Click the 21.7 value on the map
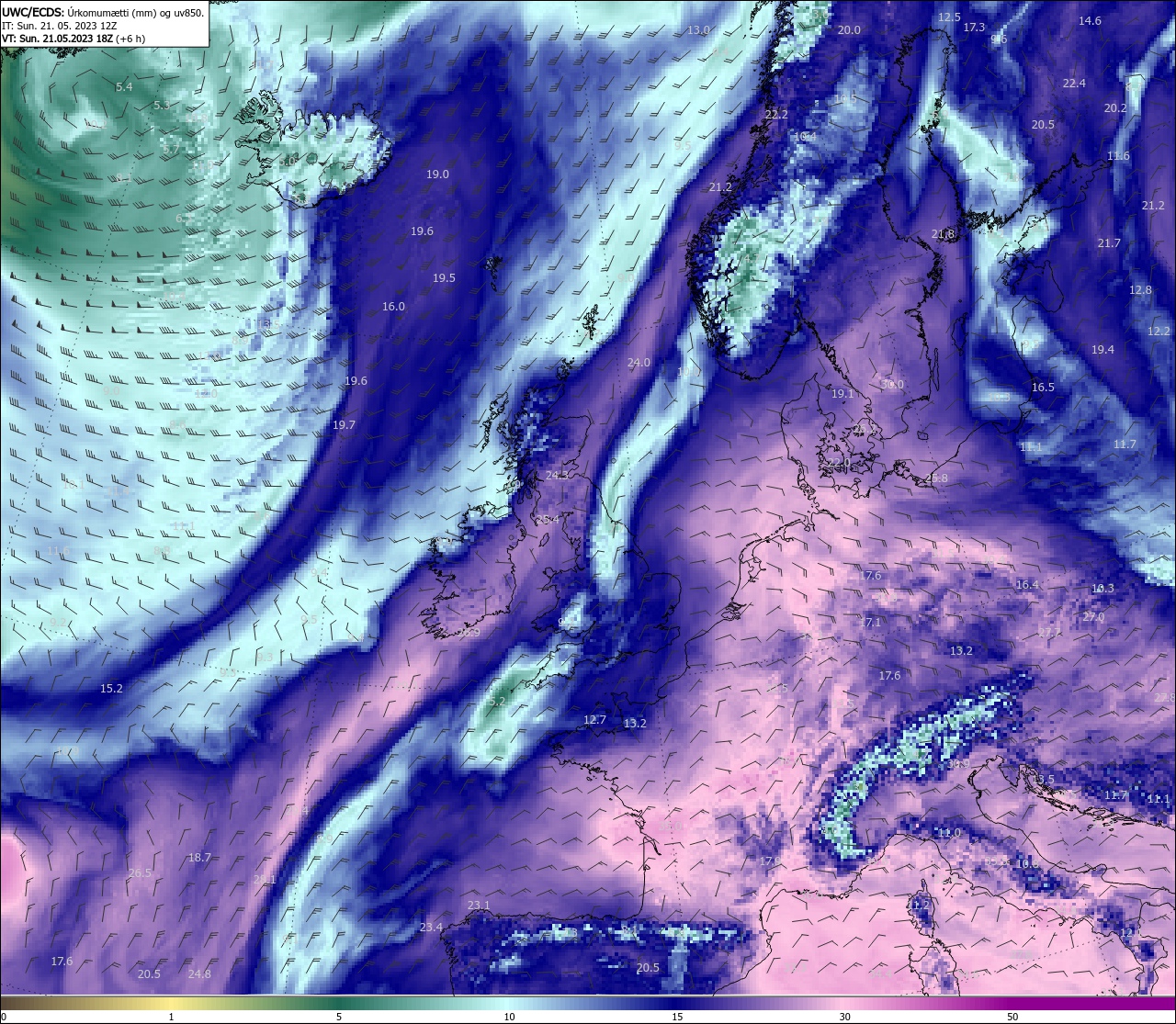The width and height of the screenshot is (1176, 1024). coord(1109,242)
